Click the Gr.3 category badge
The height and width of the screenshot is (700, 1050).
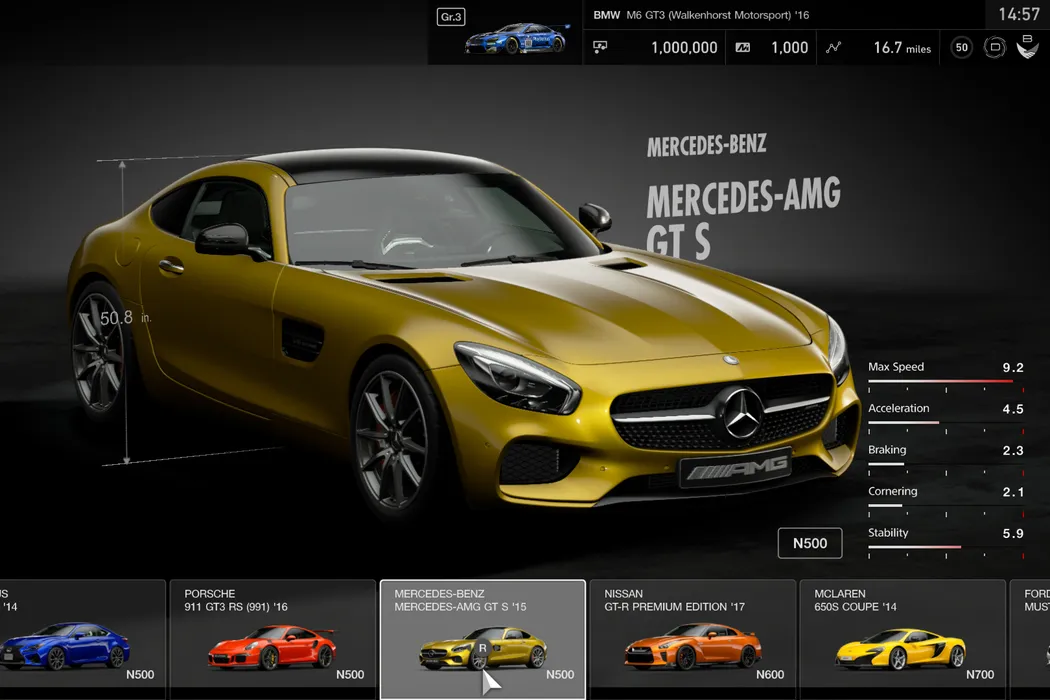click(451, 17)
